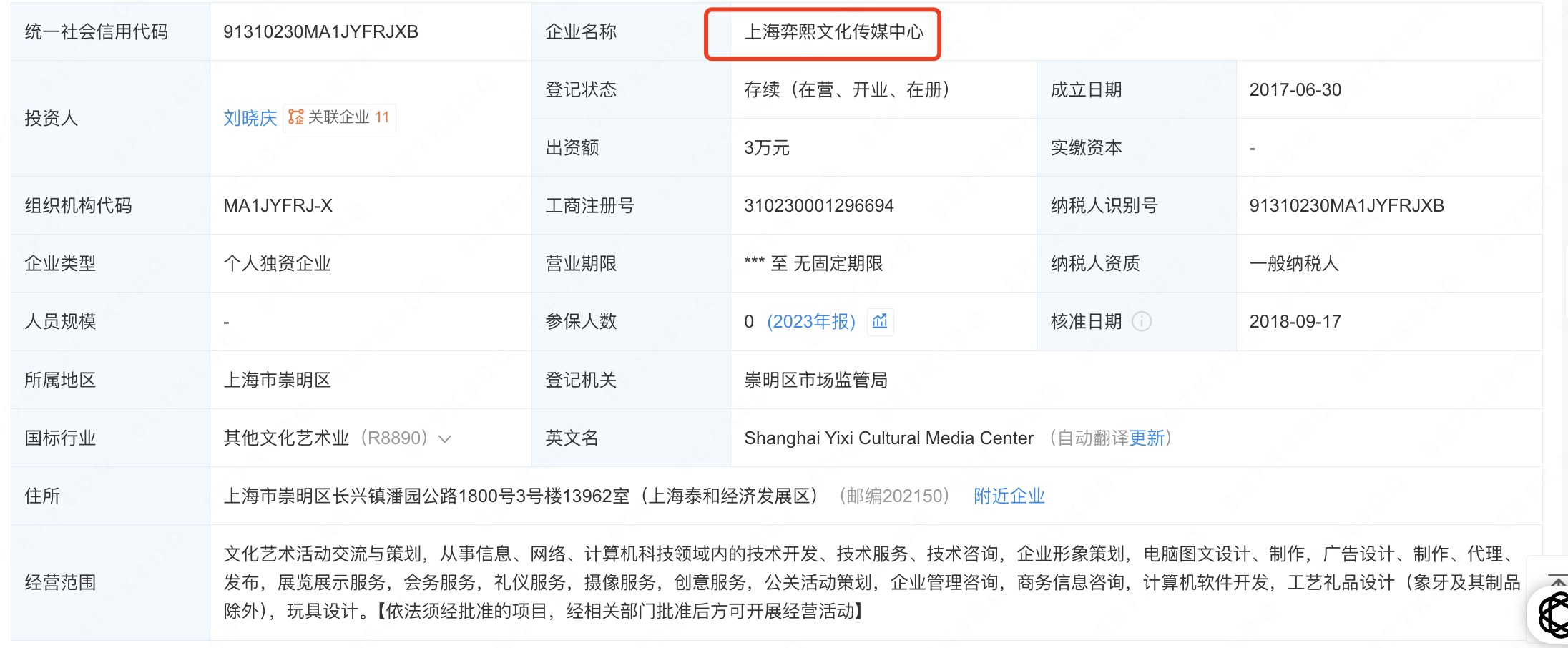Click registration authority 崇明区市场监管局
The width and height of the screenshot is (1568, 648).
[x=815, y=380]
